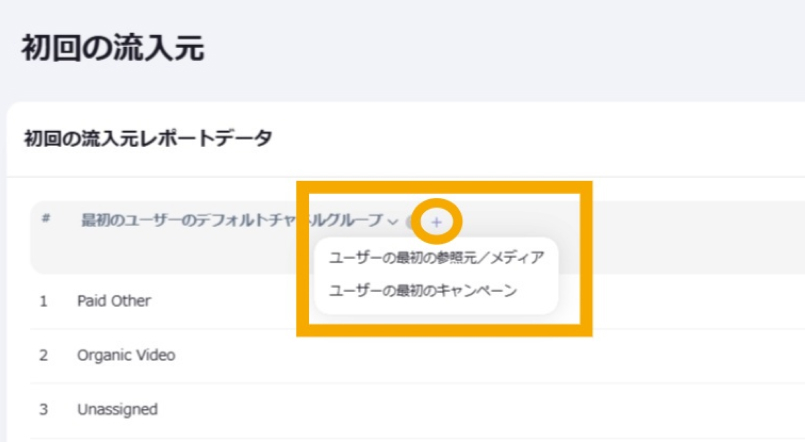The width and height of the screenshot is (805, 442).
Task: Click the 初回の流入元 page title
Action: 112,48
